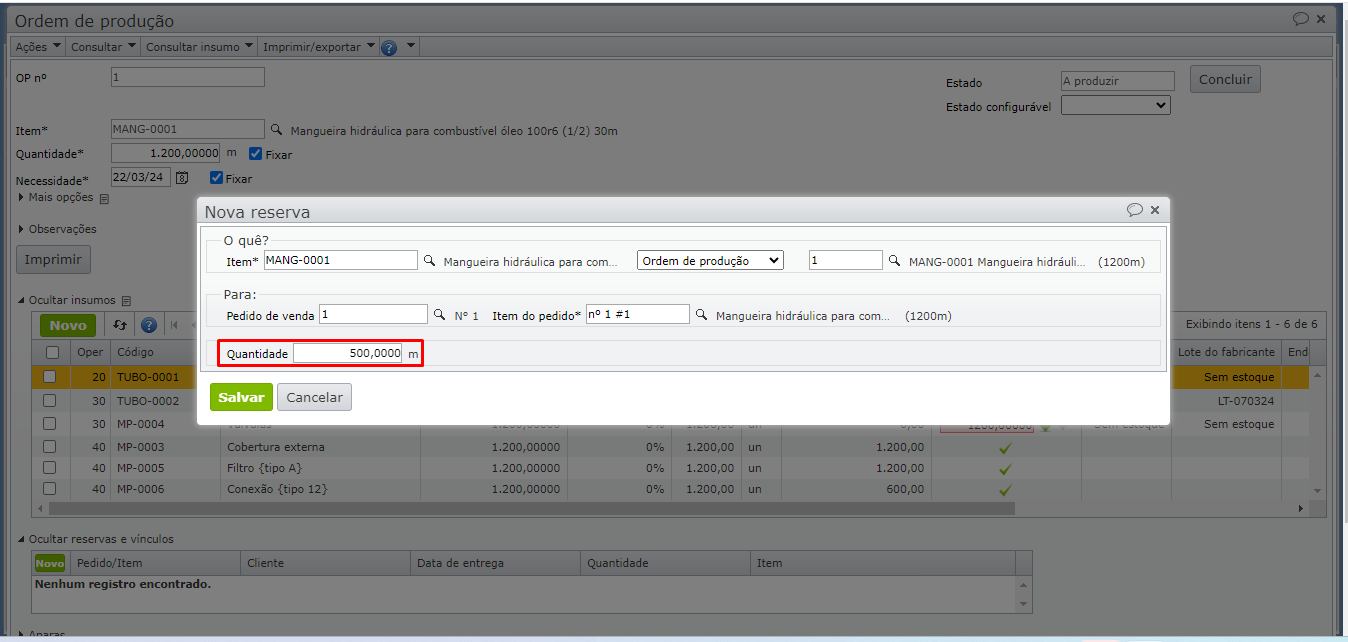Check the MP-0003 row checkbox

(x=50, y=447)
